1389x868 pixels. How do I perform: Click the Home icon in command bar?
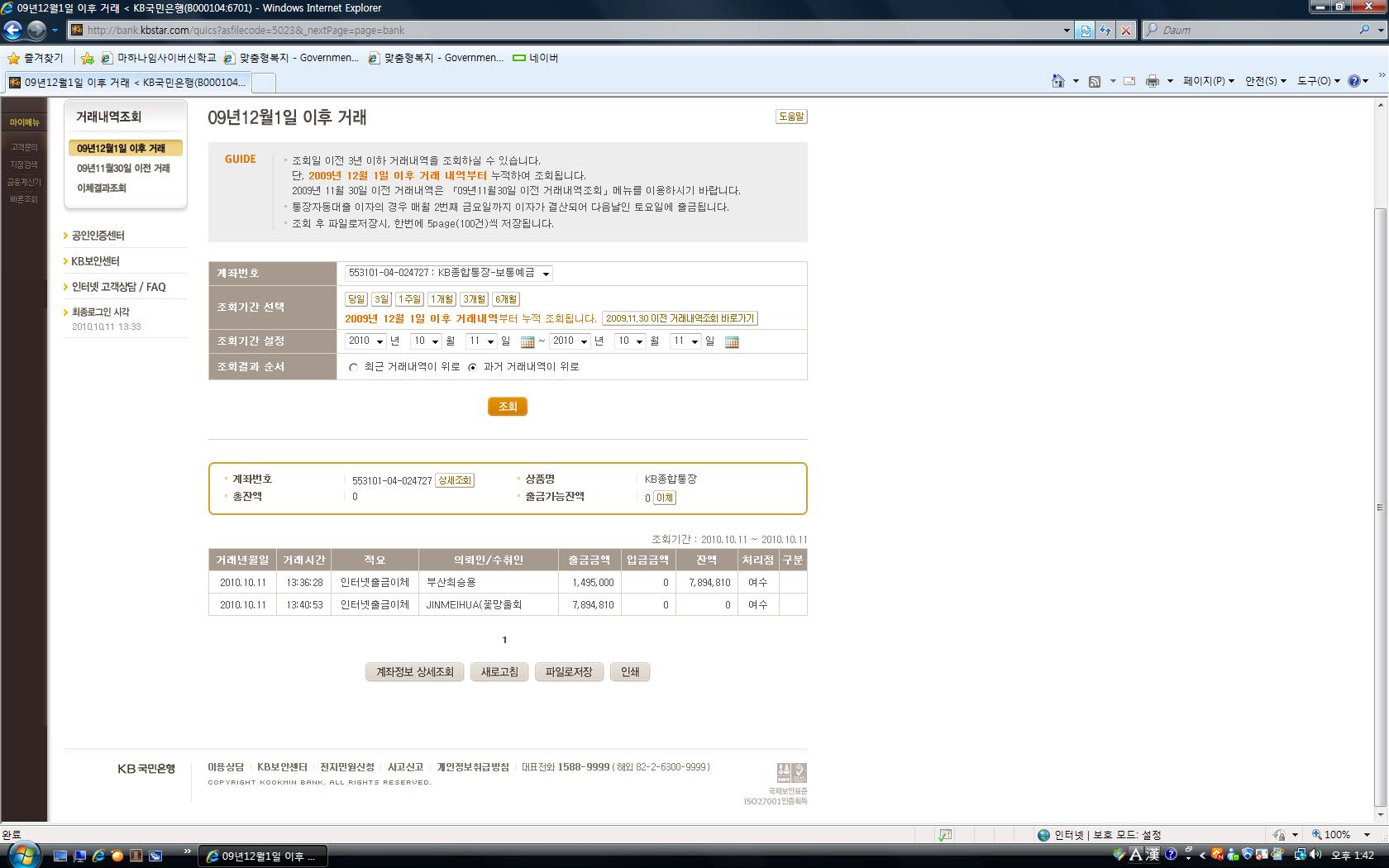[x=1057, y=81]
